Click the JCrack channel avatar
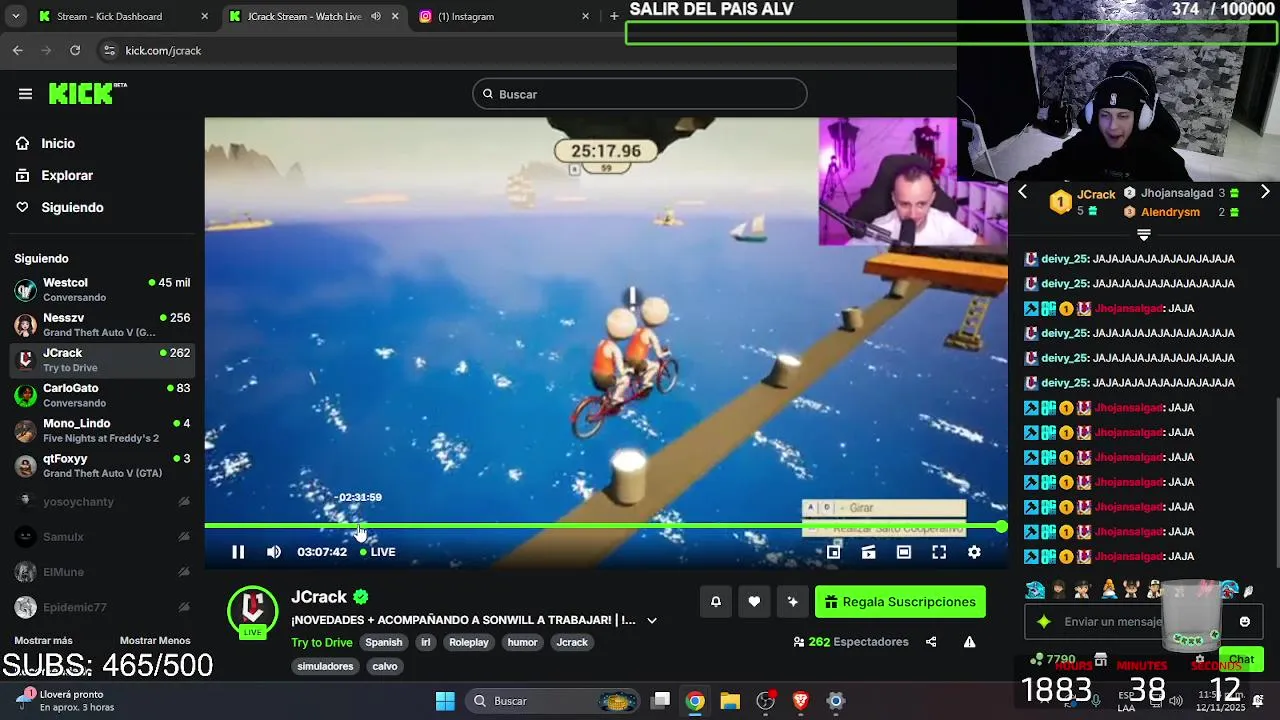 [x=252, y=610]
